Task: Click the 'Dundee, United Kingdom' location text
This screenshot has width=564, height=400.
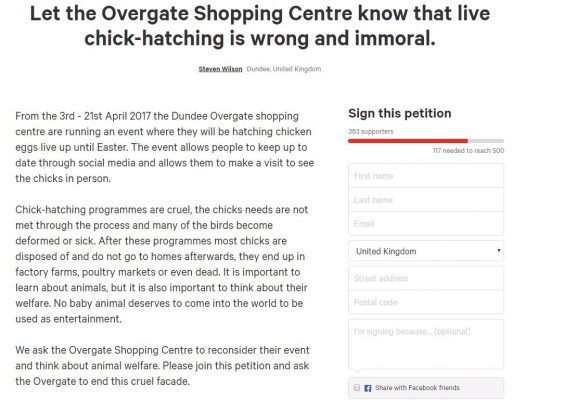Action: click(x=284, y=69)
